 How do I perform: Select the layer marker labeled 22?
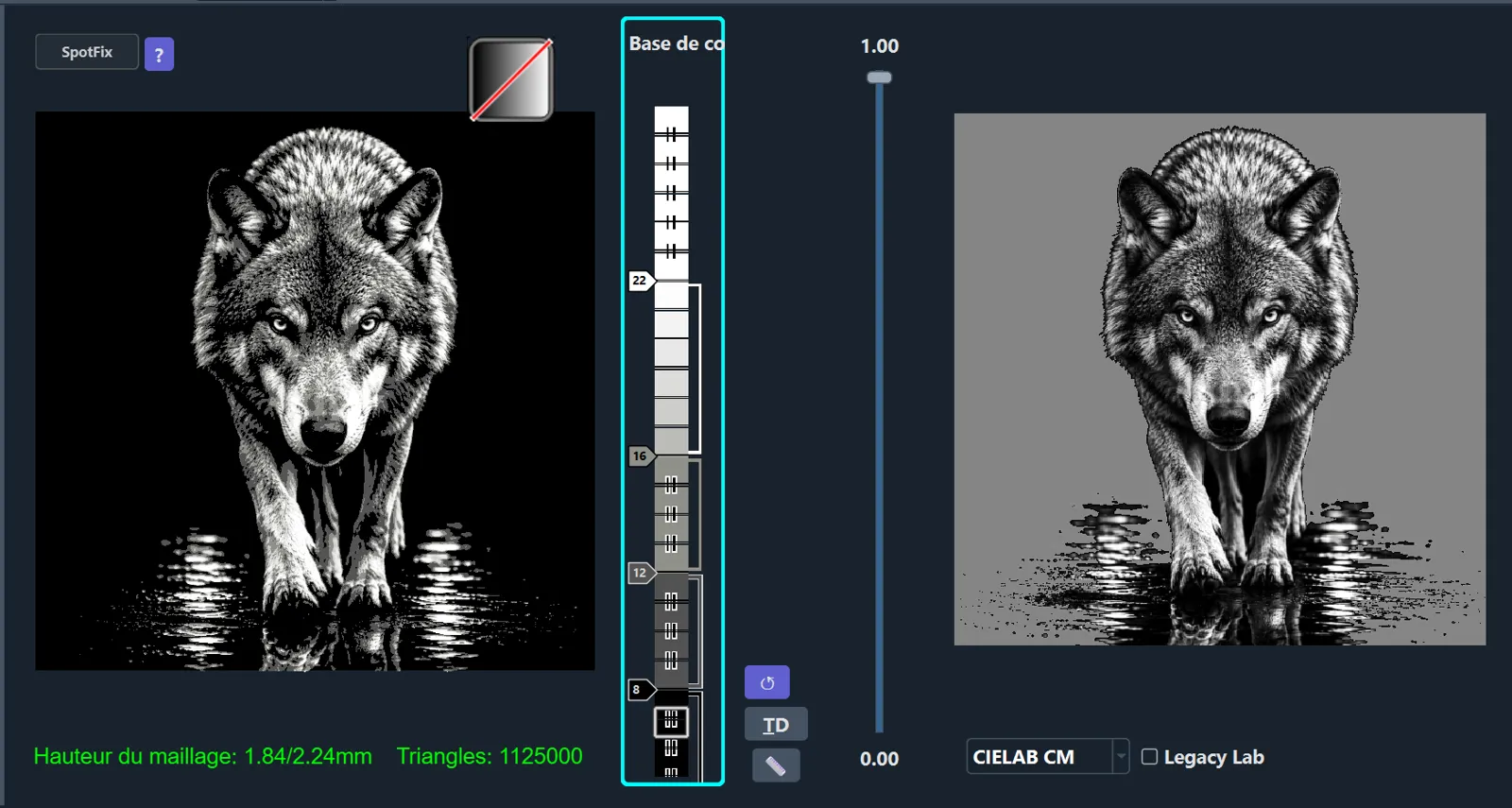click(x=641, y=281)
